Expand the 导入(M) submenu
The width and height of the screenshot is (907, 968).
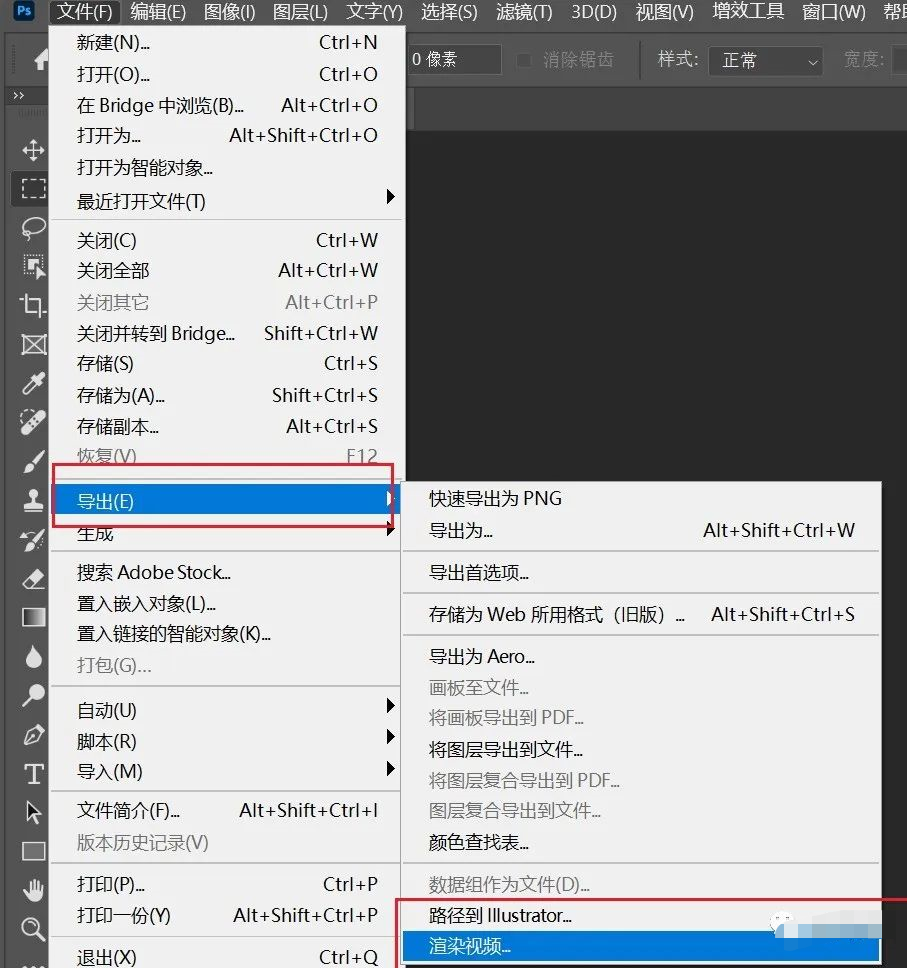coord(226,771)
